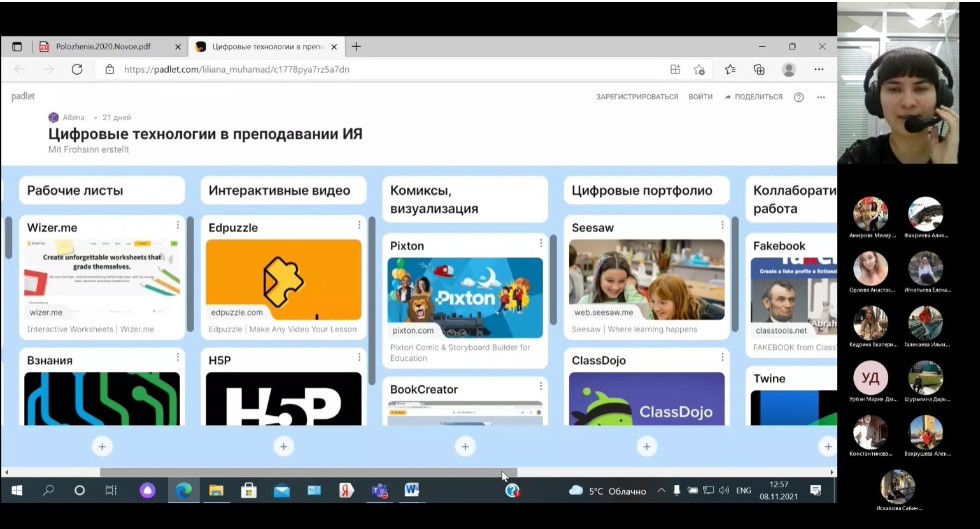Show hidden system tray icons chevron
This screenshot has height=529, width=980.
(x=661, y=491)
